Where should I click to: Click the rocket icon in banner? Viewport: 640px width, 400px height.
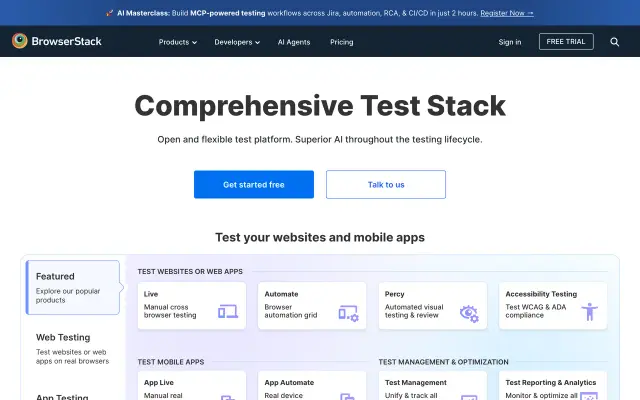point(109,13)
